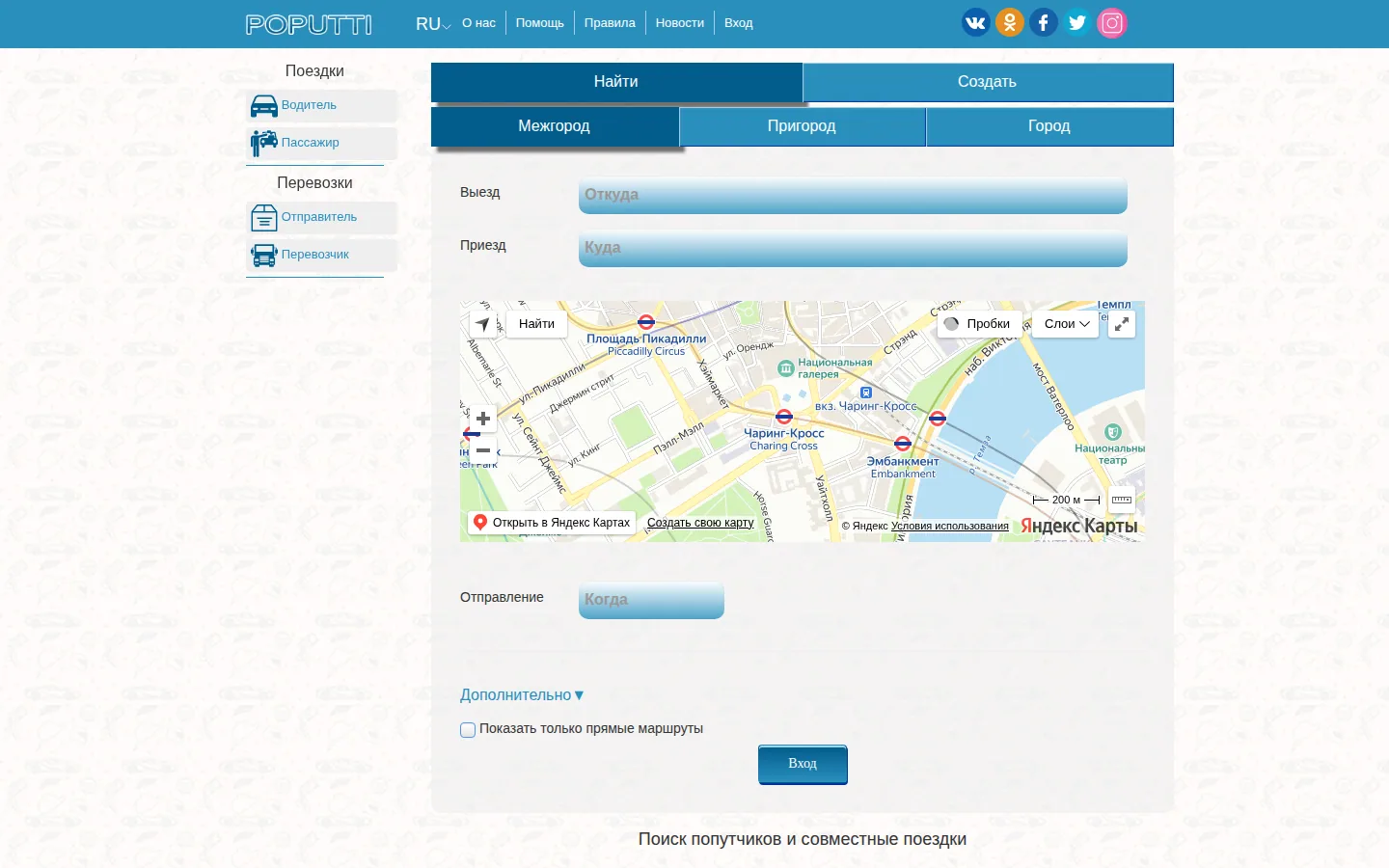Select the Межгород tab
This screenshot has width=1389, height=868.
[x=555, y=126]
